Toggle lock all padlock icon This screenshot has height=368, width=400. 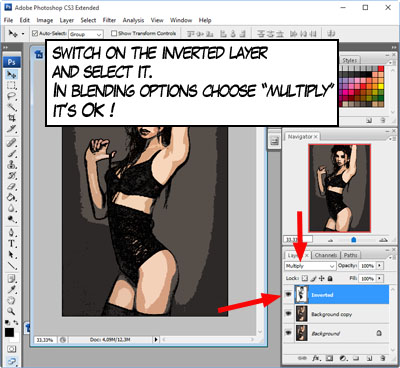click(x=330, y=278)
